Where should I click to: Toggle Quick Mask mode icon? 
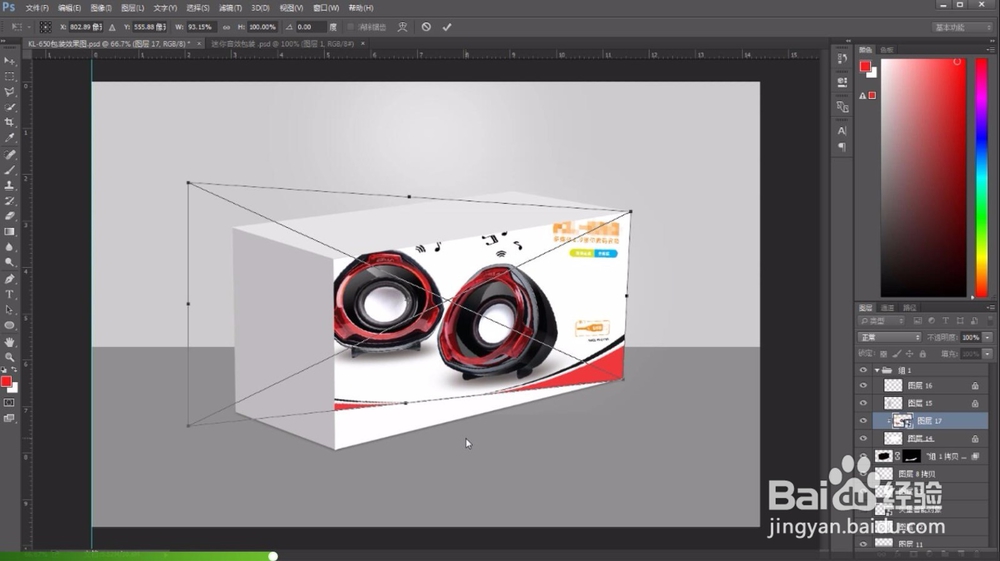click(x=9, y=403)
